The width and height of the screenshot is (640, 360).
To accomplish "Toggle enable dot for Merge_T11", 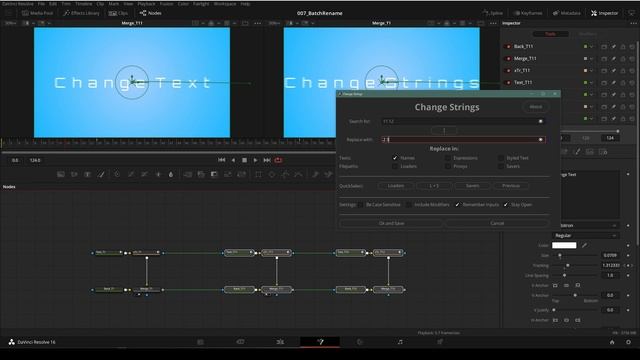I will click(508, 58).
